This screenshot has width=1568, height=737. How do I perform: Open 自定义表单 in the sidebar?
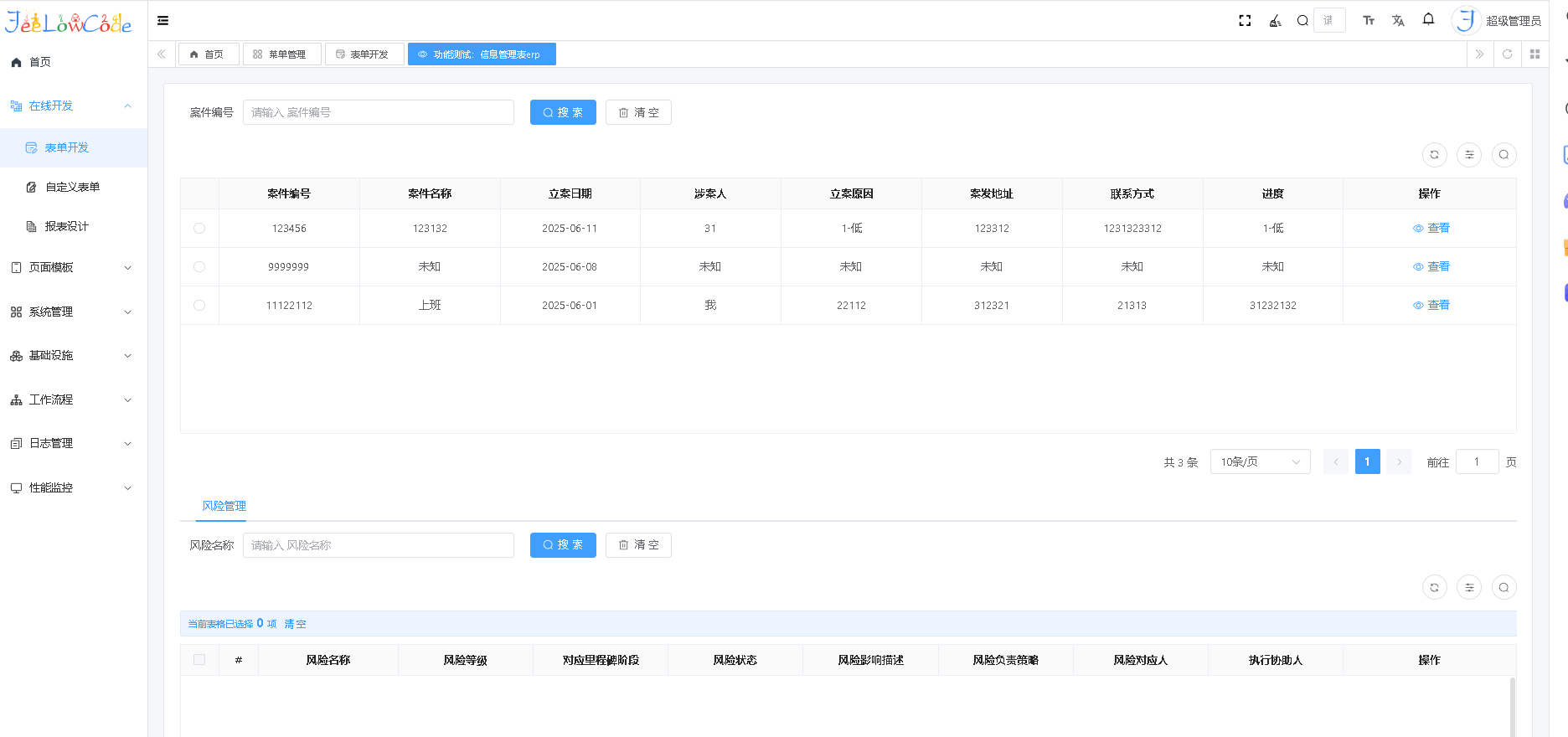[74, 187]
